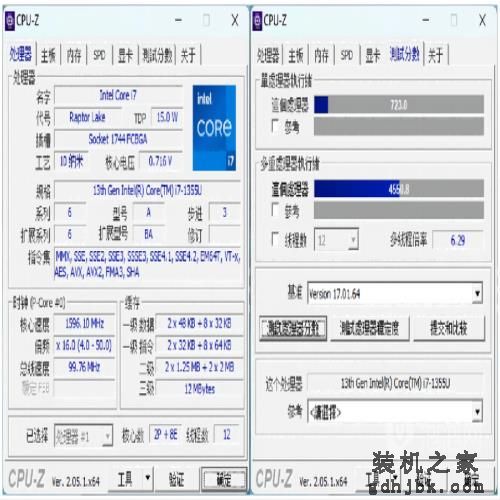The image size is (500, 500).
Task: Click the specification 13th Gen i7-1355U in left window
Action: [147, 190]
